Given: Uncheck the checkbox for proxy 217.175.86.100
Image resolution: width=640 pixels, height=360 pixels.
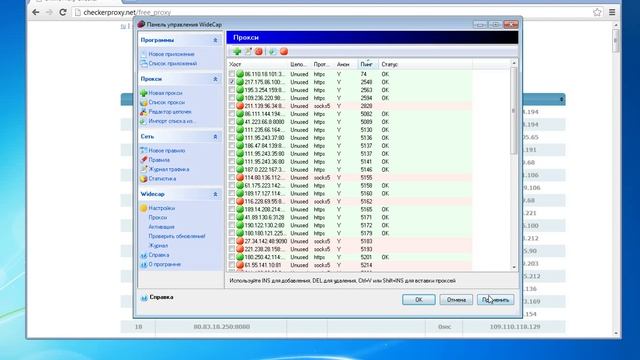Looking at the screenshot, I should click(232, 82).
